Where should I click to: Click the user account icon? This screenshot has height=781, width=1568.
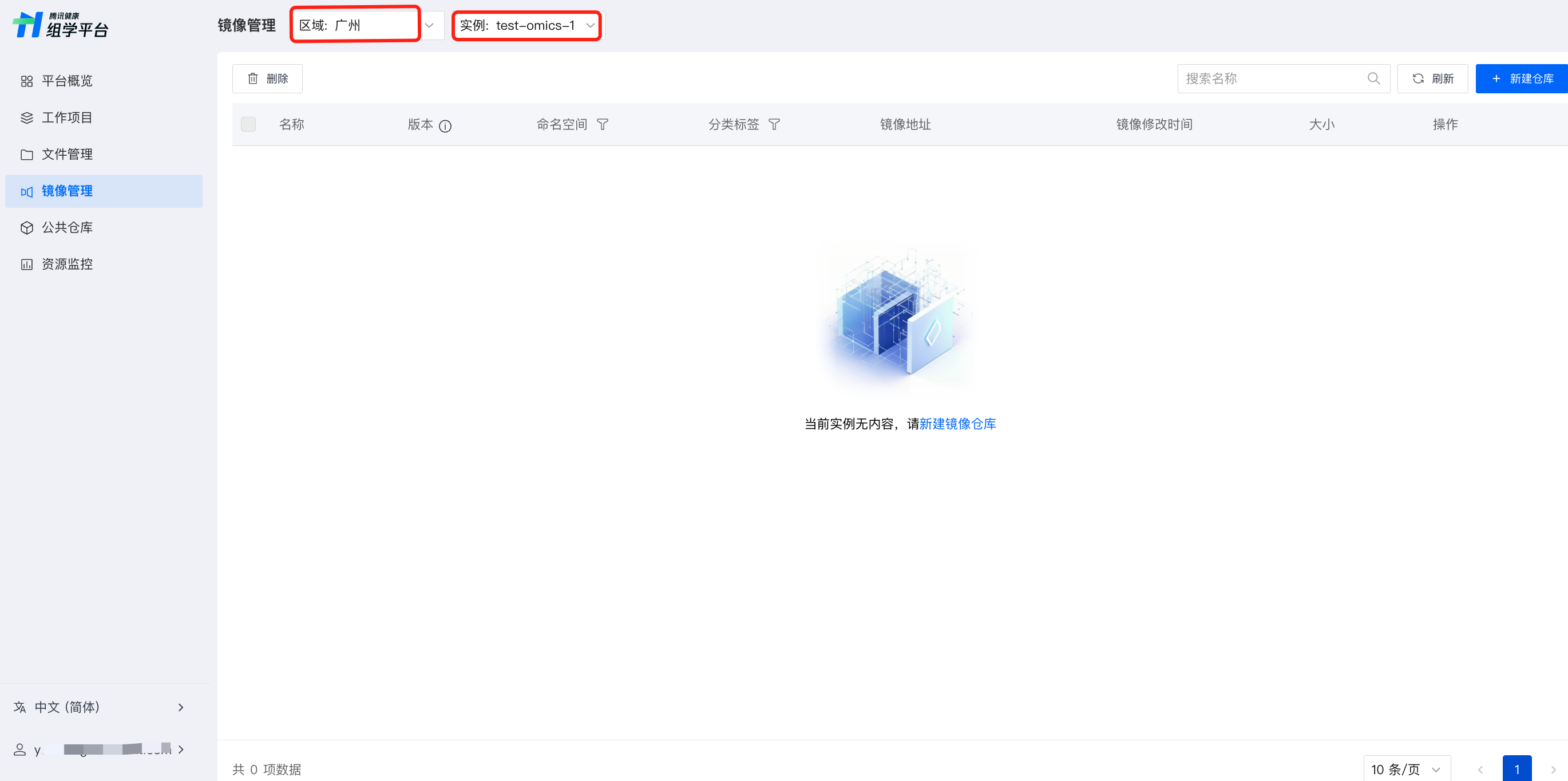point(19,750)
